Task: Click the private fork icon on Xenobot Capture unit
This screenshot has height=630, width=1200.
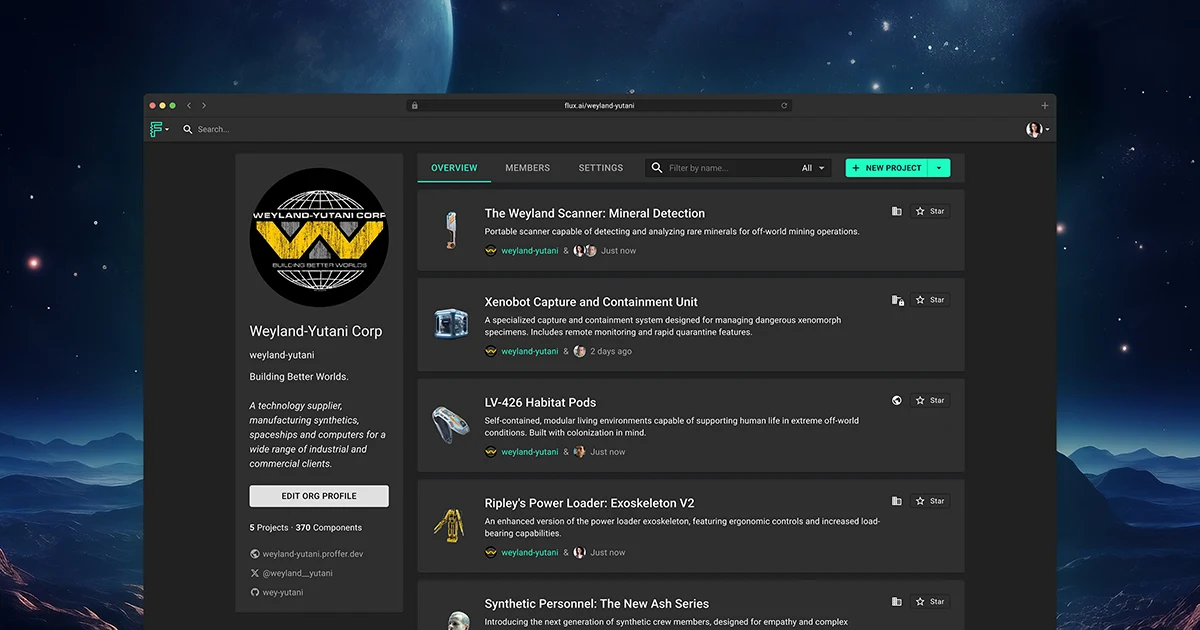Action: [x=897, y=300]
